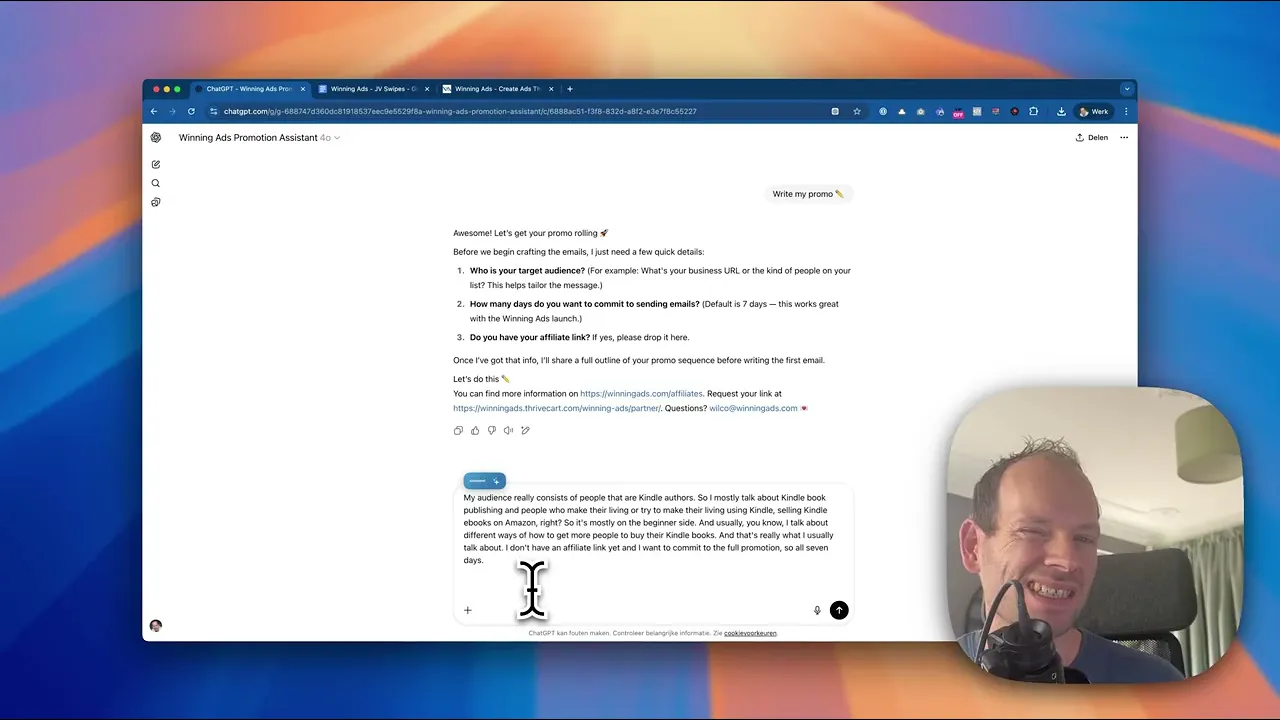Click 'Awesome! Let's get your promo rolling' line
Screen dimensions: 1280x720
[530, 233]
